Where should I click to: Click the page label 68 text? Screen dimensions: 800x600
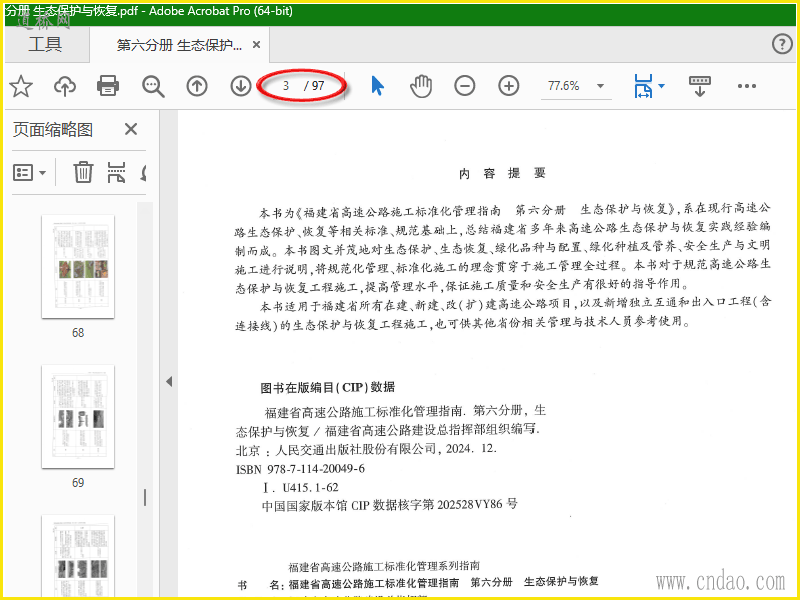[78, 333]
